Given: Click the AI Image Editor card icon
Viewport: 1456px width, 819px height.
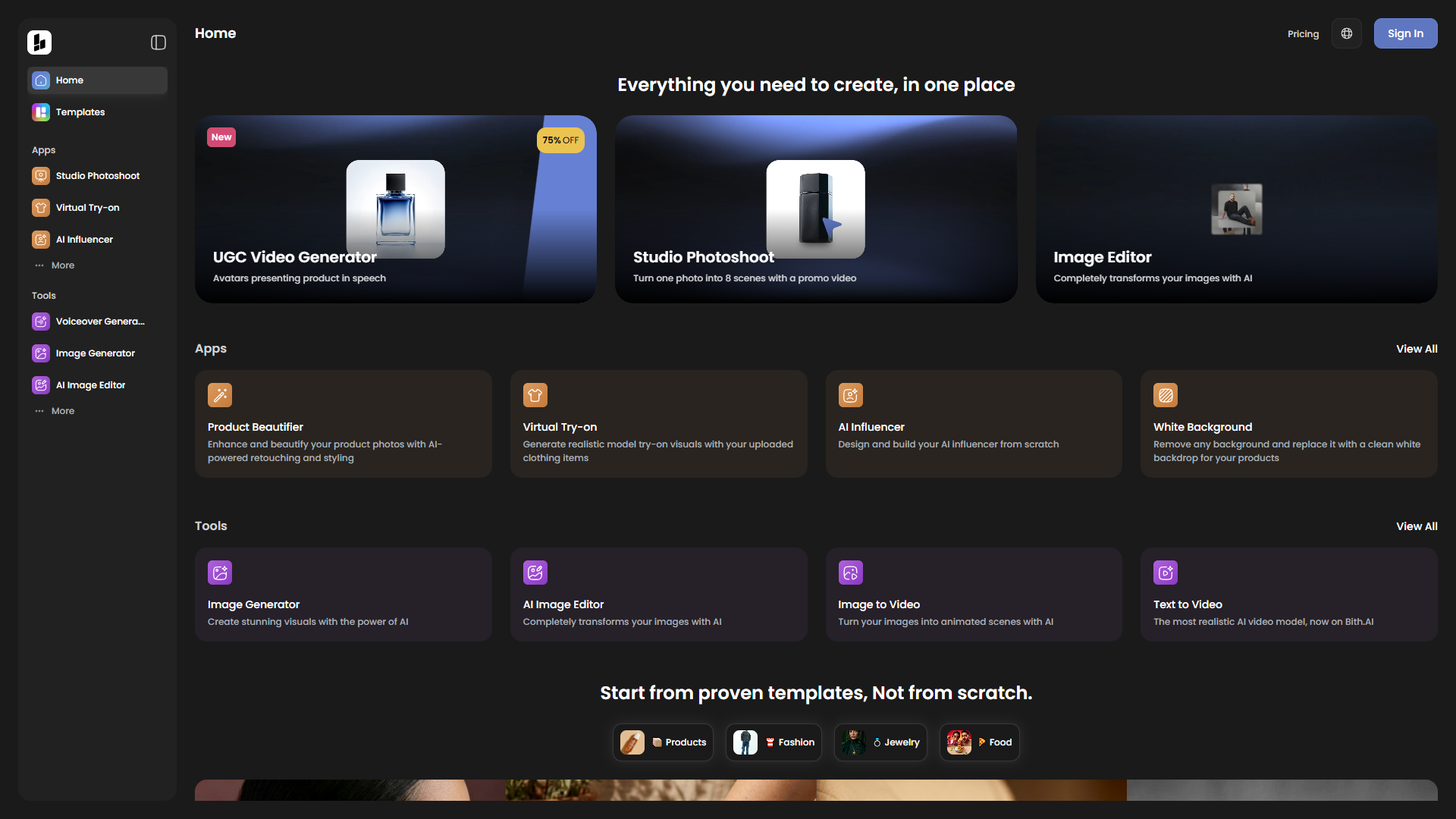Looking at the screenshot, I should click(535, 573).
